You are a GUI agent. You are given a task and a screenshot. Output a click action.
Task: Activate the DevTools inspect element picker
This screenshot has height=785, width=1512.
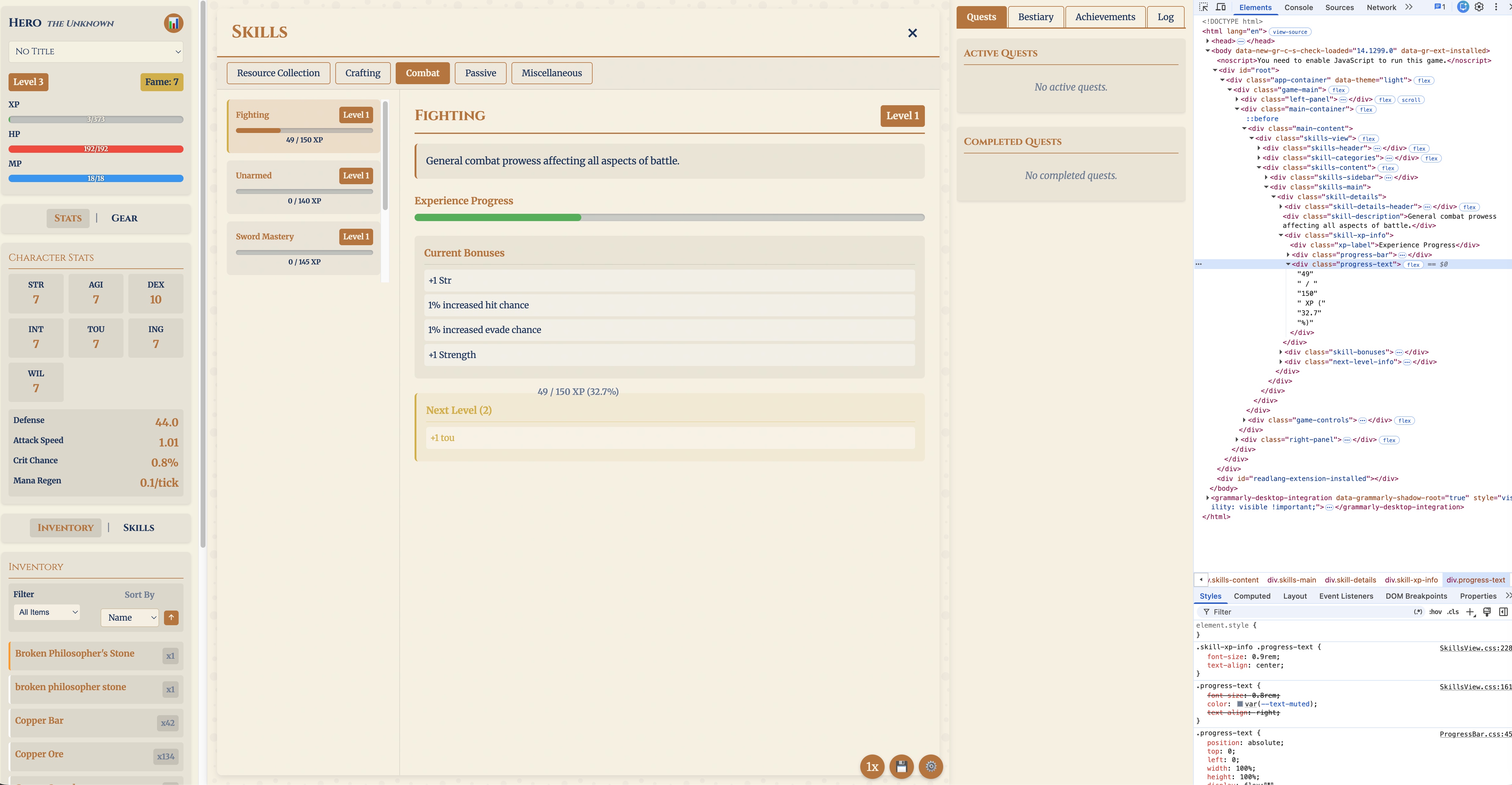[1203, 7]
